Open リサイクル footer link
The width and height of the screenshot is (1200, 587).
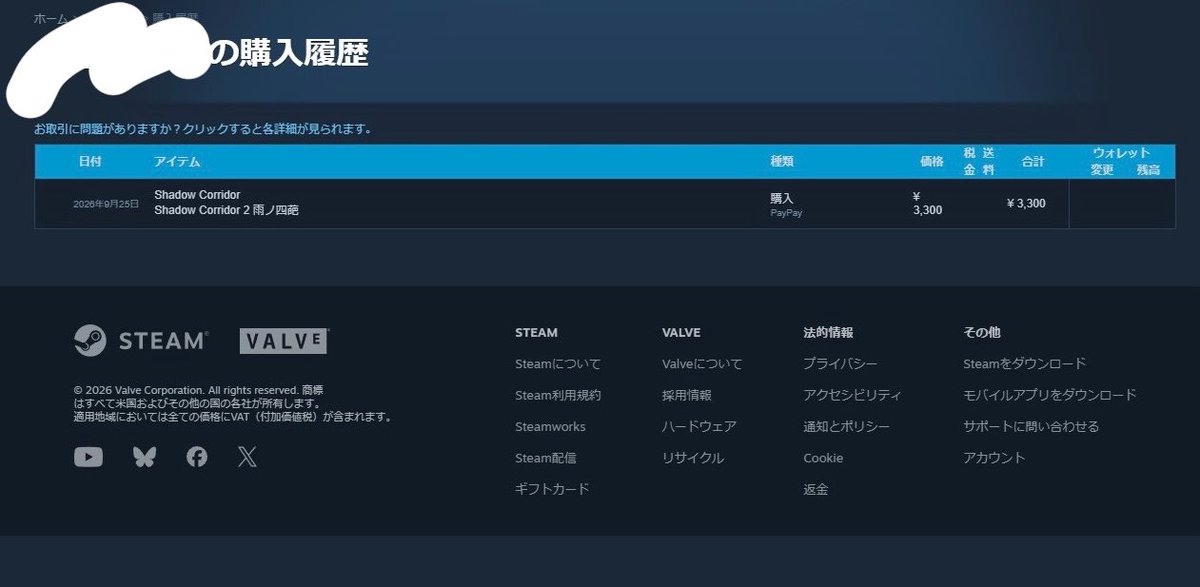693,458
